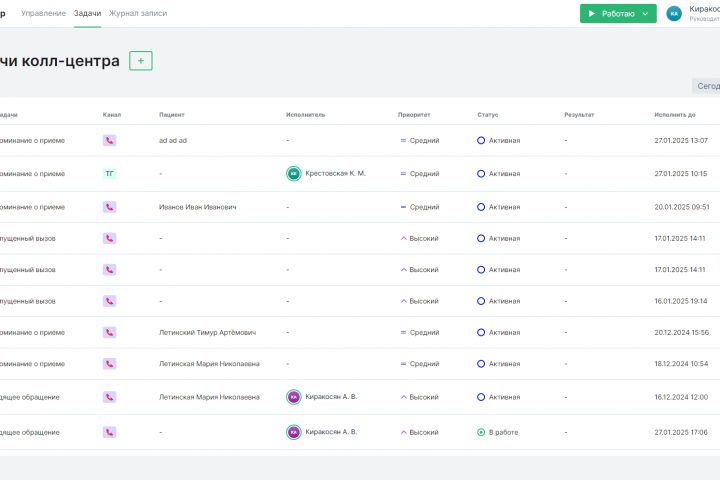Open 'Средний' priority in Иванов row
Image resolution: width=720 pixels, height=480 pixels.
[420, 207]
